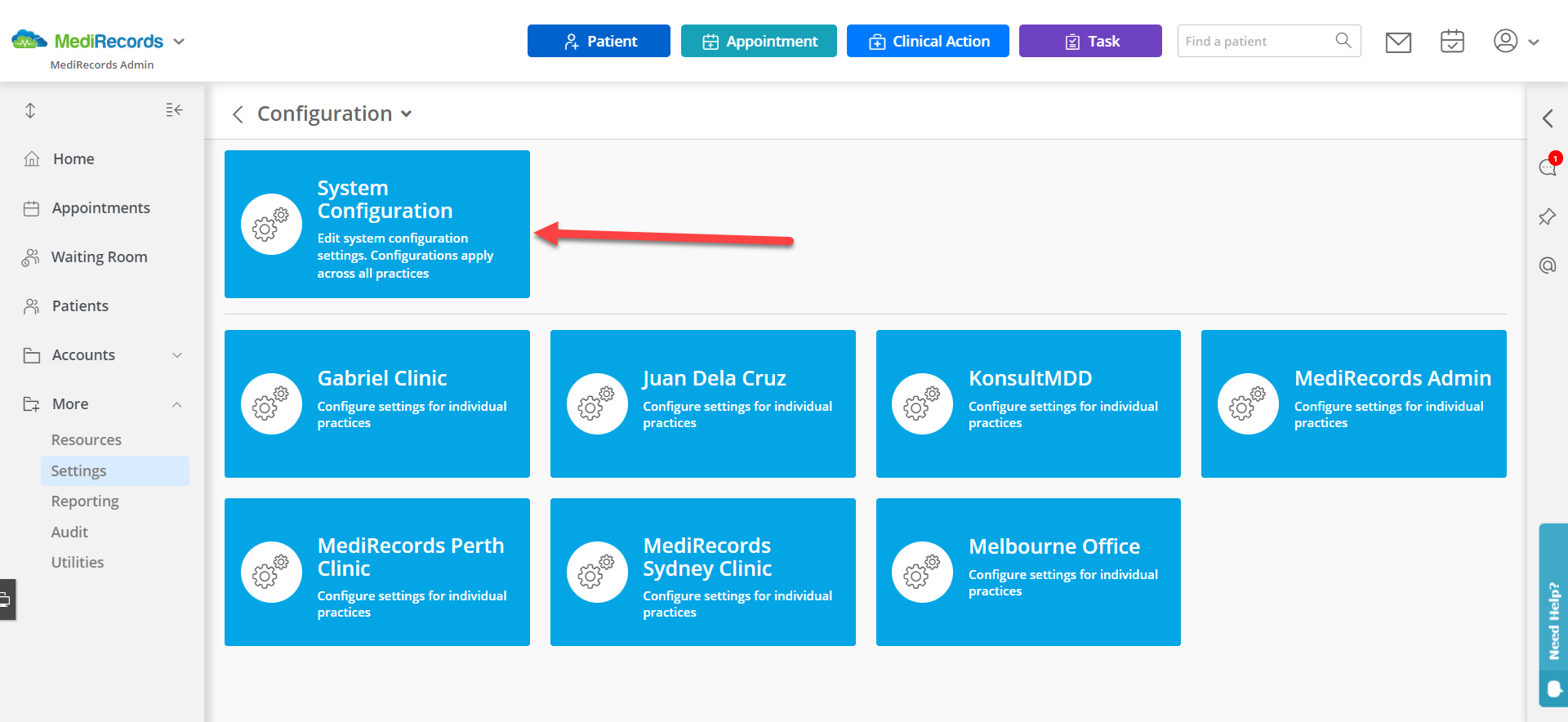Open the chat notifications icon with red badge

[x=1548, y=166]
